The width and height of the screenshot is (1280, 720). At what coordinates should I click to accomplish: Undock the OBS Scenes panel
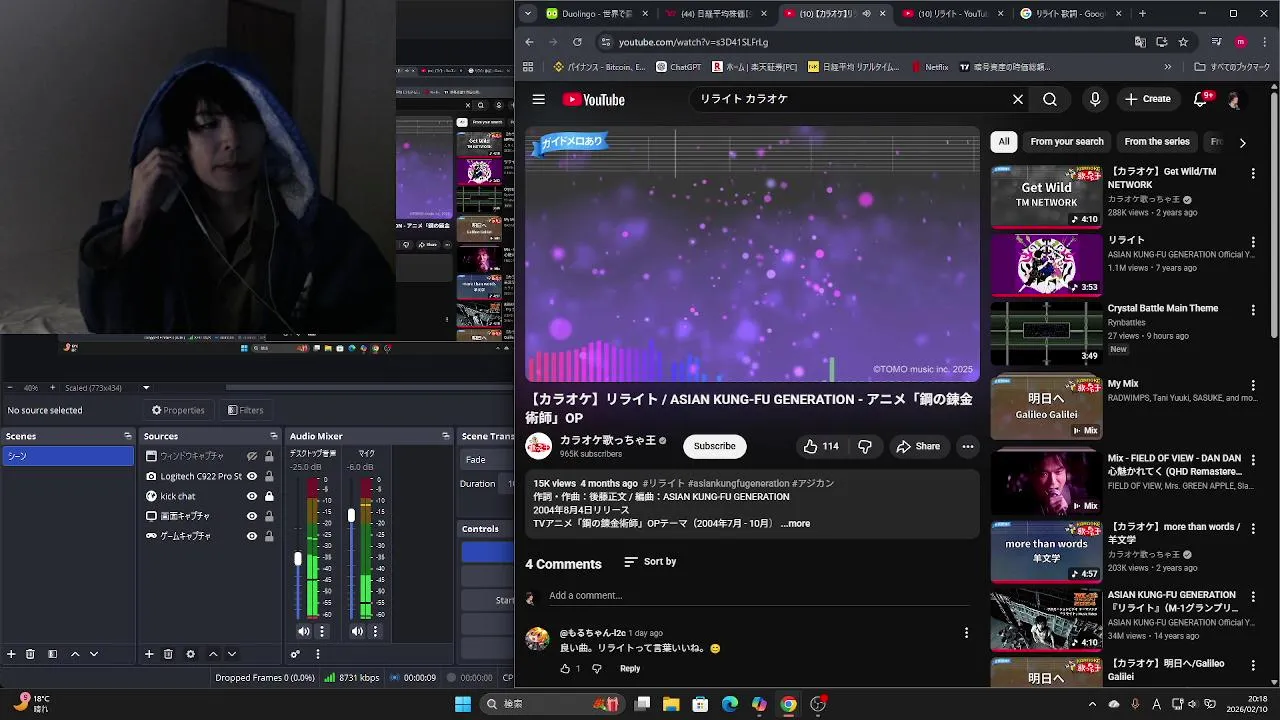pos(127,436)
